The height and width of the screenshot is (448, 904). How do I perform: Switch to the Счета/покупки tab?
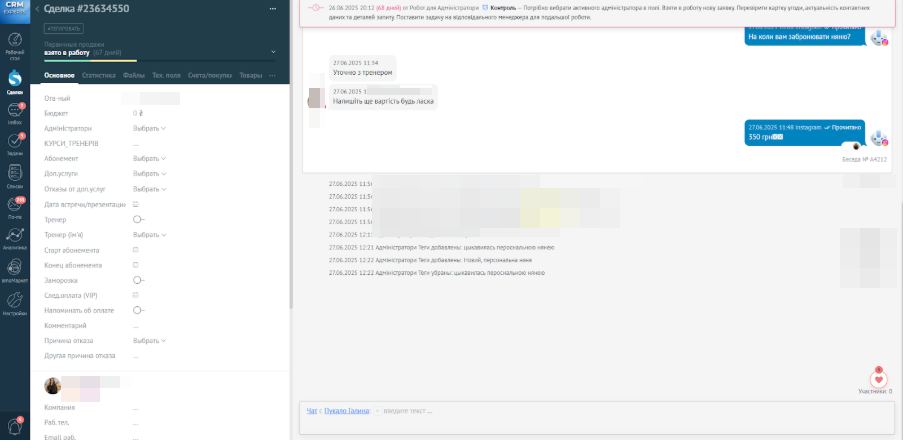pos(210,76)
